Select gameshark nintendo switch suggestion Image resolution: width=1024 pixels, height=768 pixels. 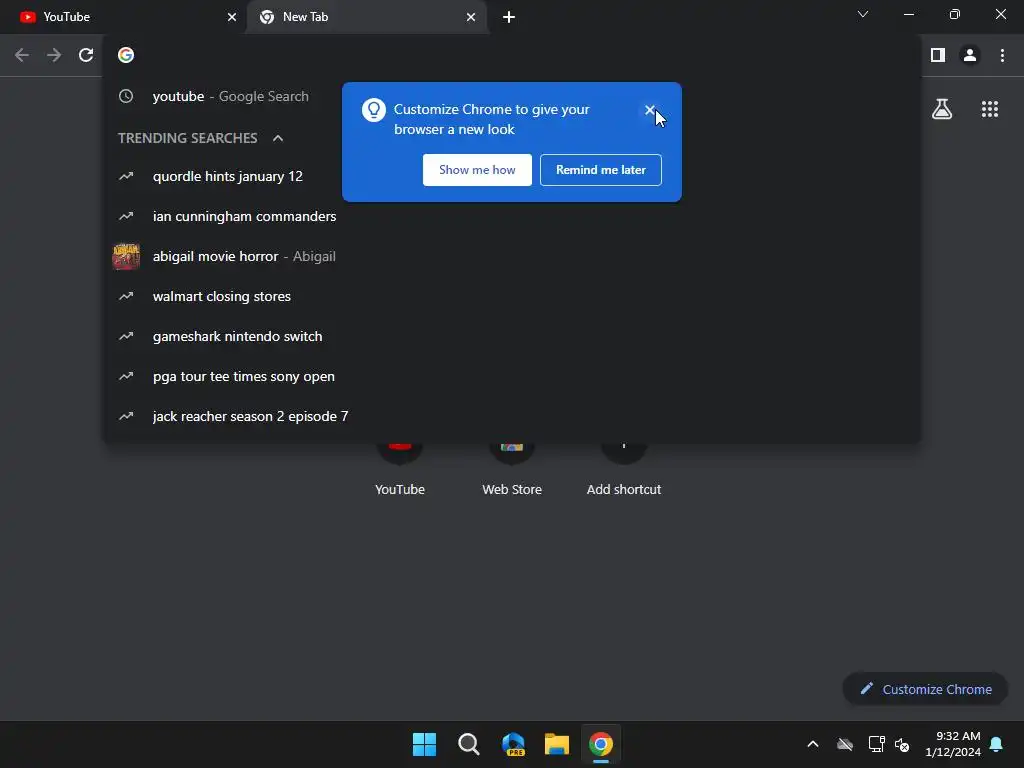pos(512,336)
